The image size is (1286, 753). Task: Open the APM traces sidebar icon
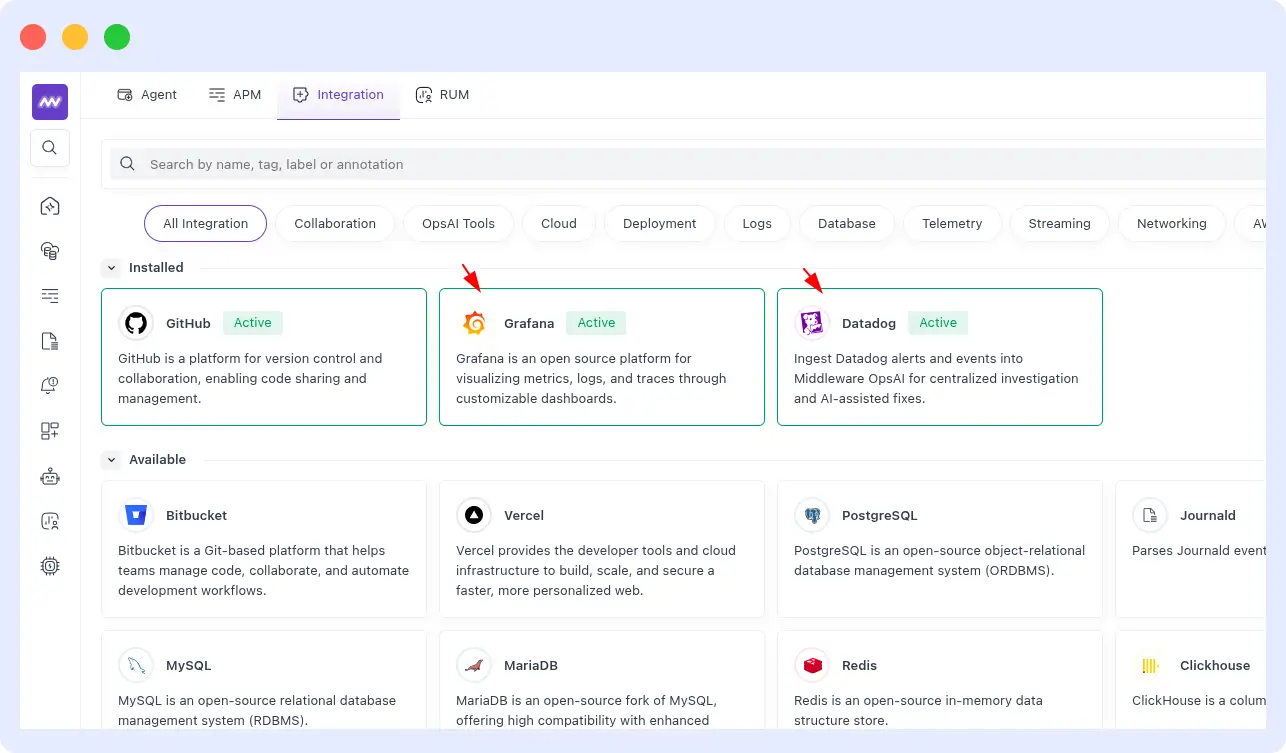[x=50, y=296]
